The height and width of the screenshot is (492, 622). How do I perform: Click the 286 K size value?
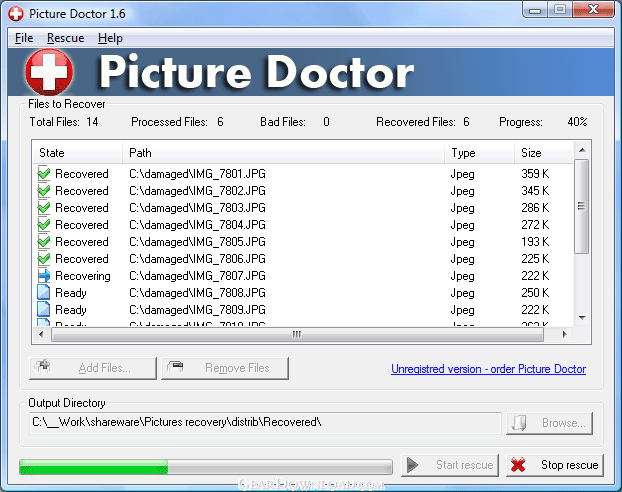pyautogui.click(x=535, y=208)
